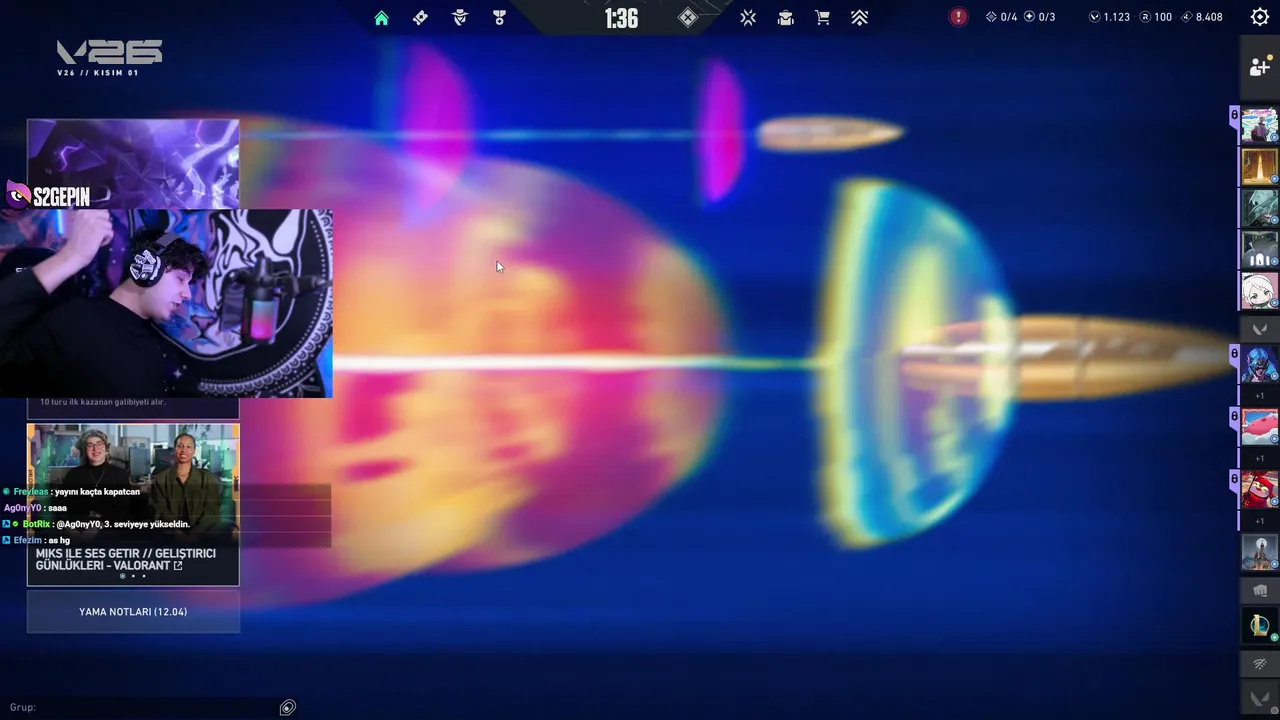Click the 1.123 Valorant Points balance
This screenshot has width=1280, height=720.
(x=1109, y=17)
